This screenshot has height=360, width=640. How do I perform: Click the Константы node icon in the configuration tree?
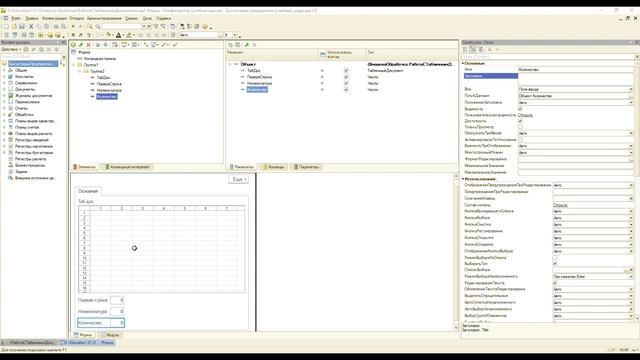click(x=11, y=77)
